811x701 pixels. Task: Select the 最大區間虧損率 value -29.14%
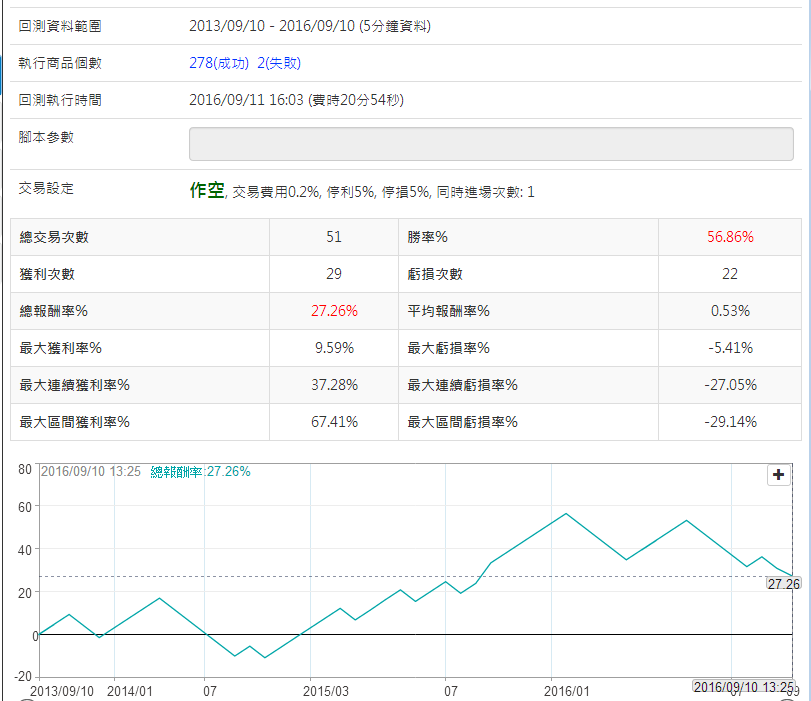point(729,422)
